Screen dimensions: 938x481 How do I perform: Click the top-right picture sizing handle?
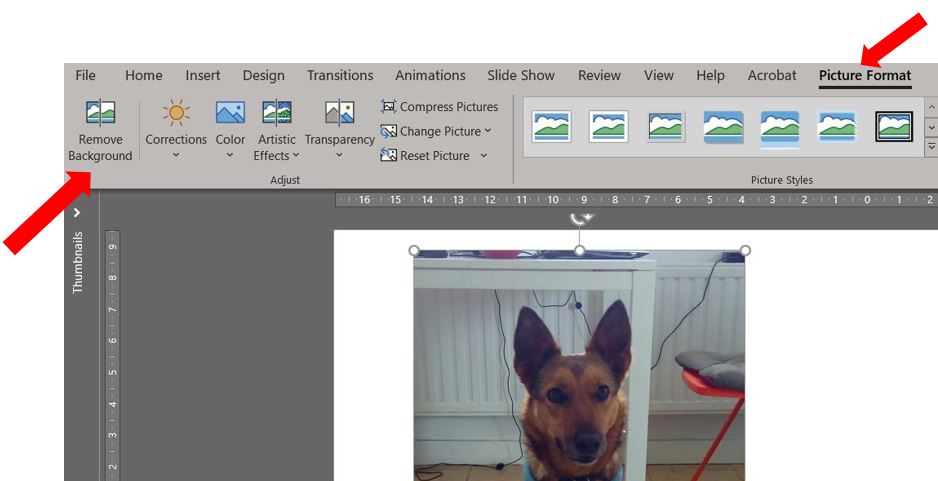745,250
